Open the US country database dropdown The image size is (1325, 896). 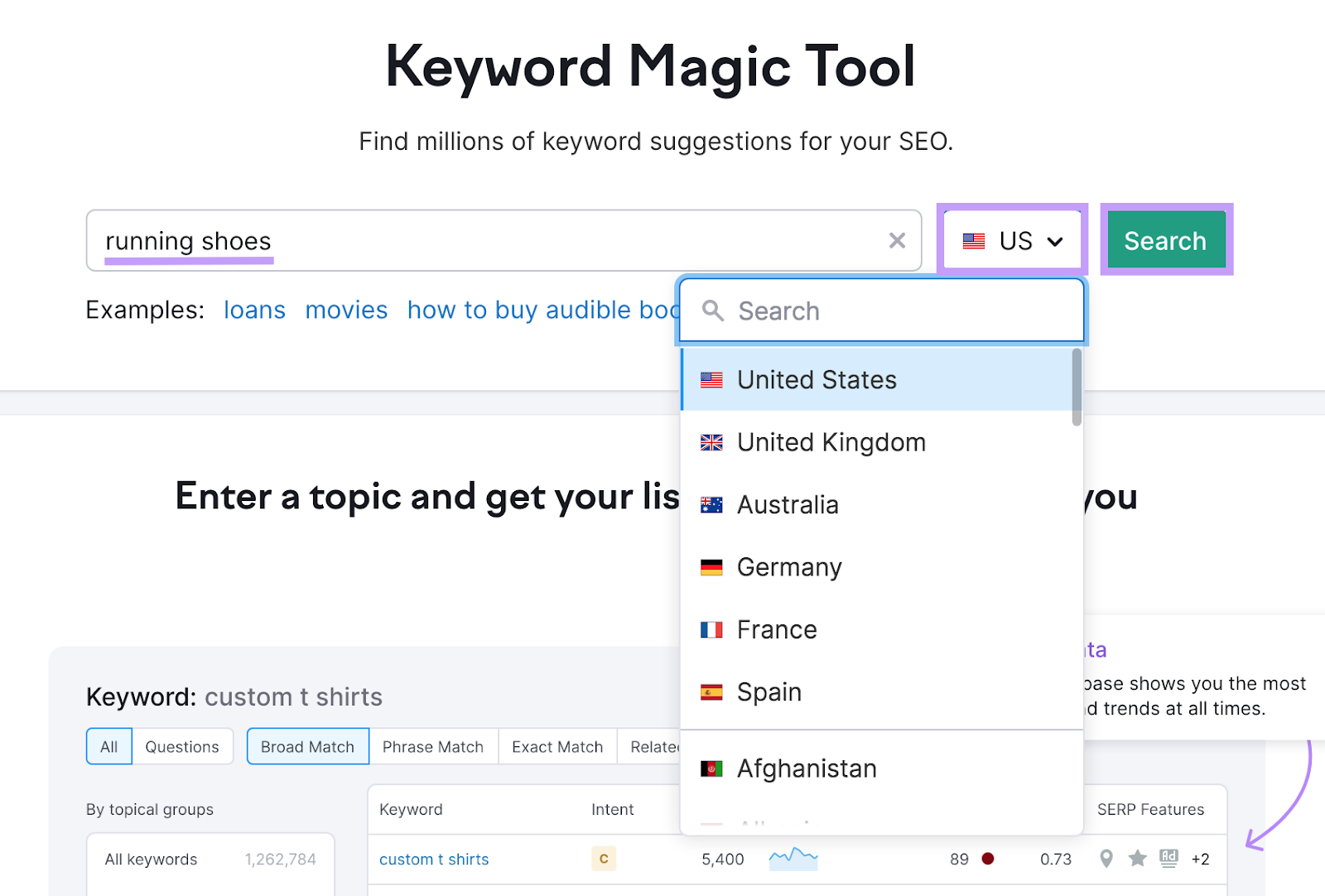(x=1012, y=241)
